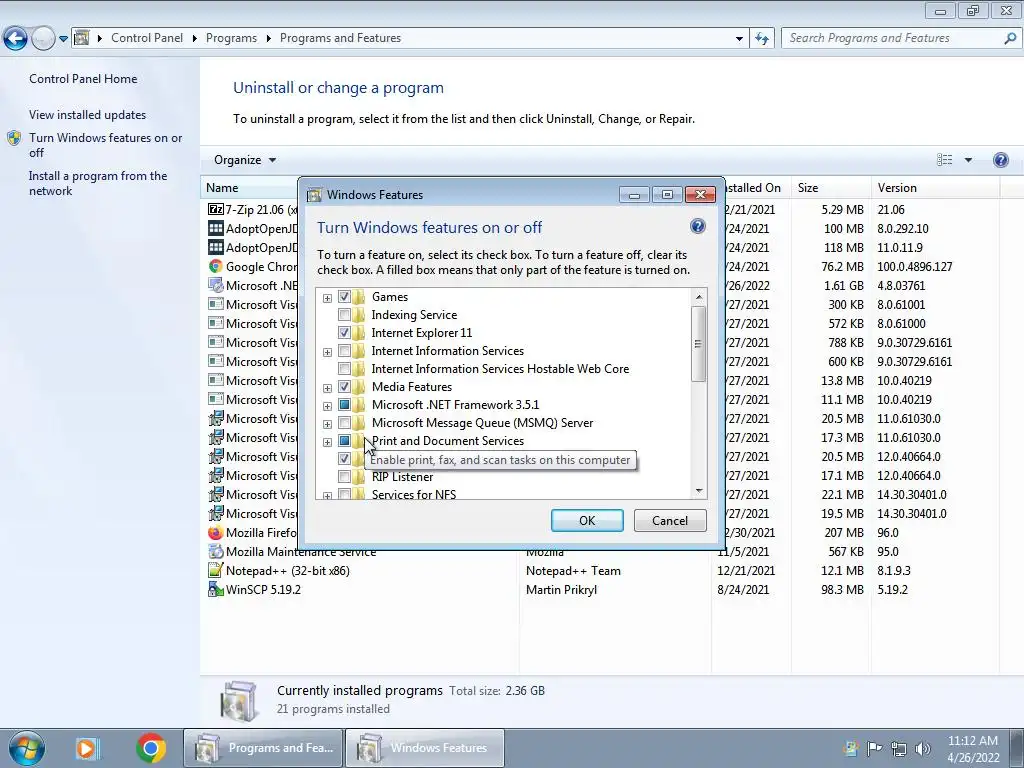Click Programs in the breadcrumb path
1024x768 pixels.
231,38
